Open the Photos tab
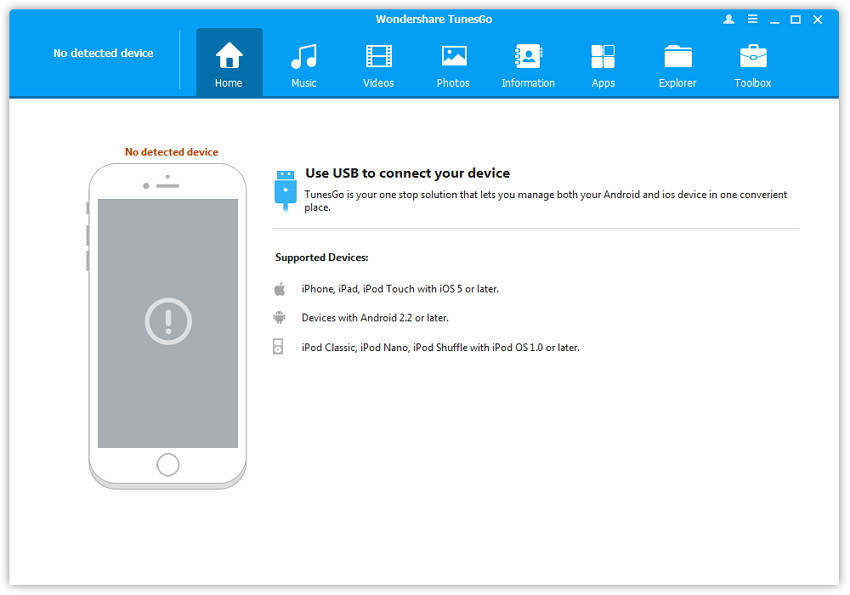The image size is (850, 595). [453, 64]
